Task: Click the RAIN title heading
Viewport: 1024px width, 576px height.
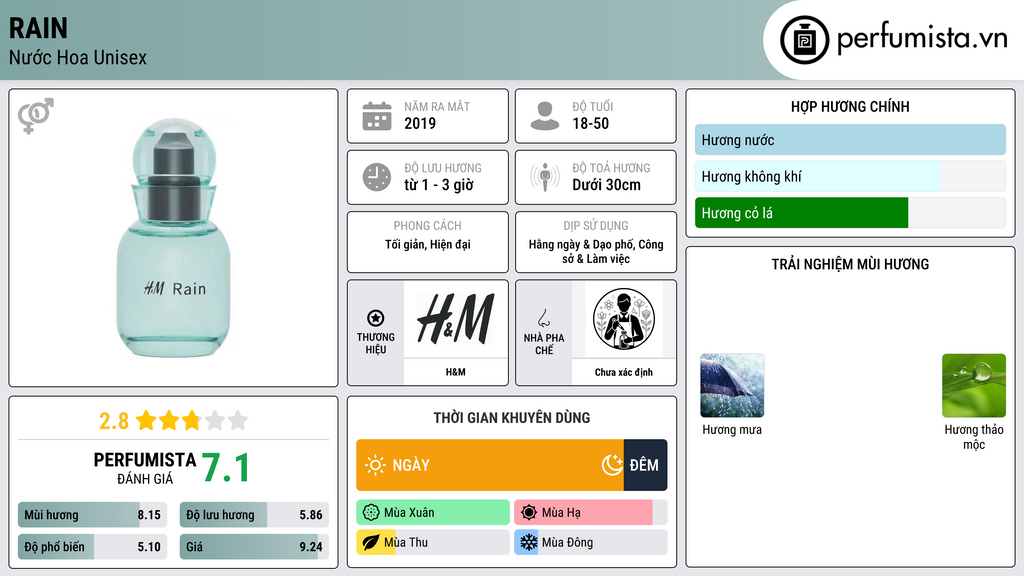Action: click(x=38, y=28)
